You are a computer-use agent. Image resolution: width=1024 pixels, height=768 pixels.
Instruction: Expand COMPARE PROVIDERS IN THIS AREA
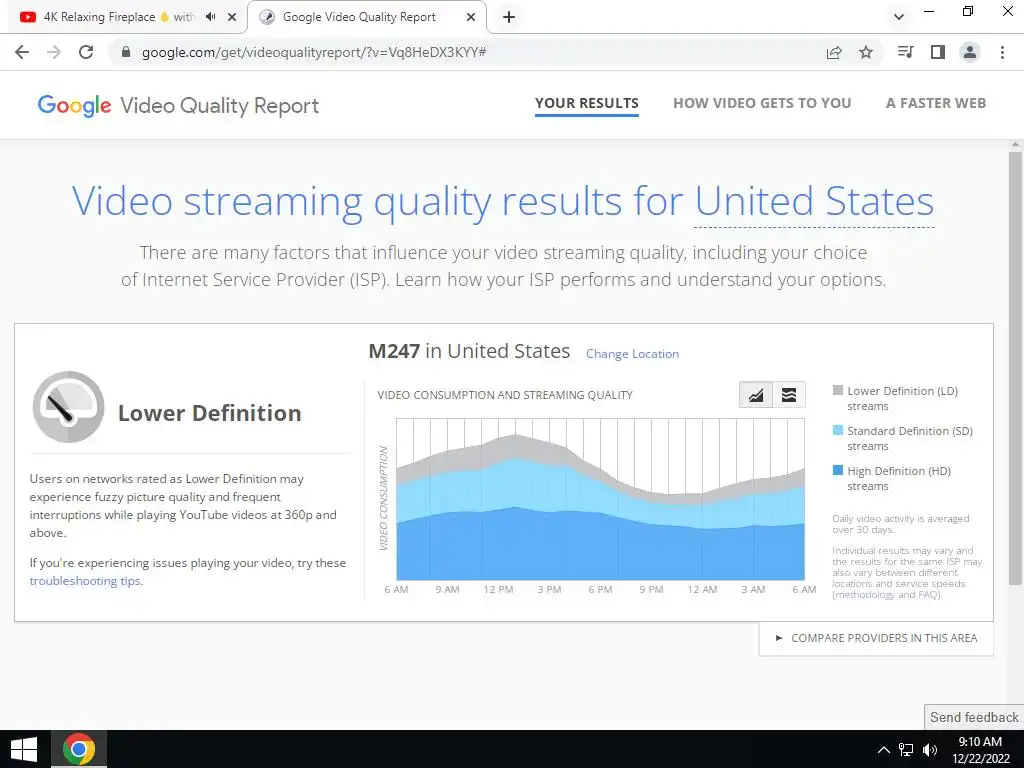point(876,638)
